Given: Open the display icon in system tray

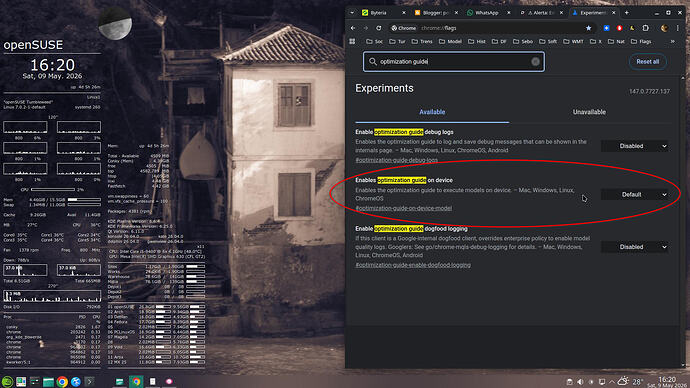Looking at the screenshot, I should pyautogui.click(x=602, y=382).
